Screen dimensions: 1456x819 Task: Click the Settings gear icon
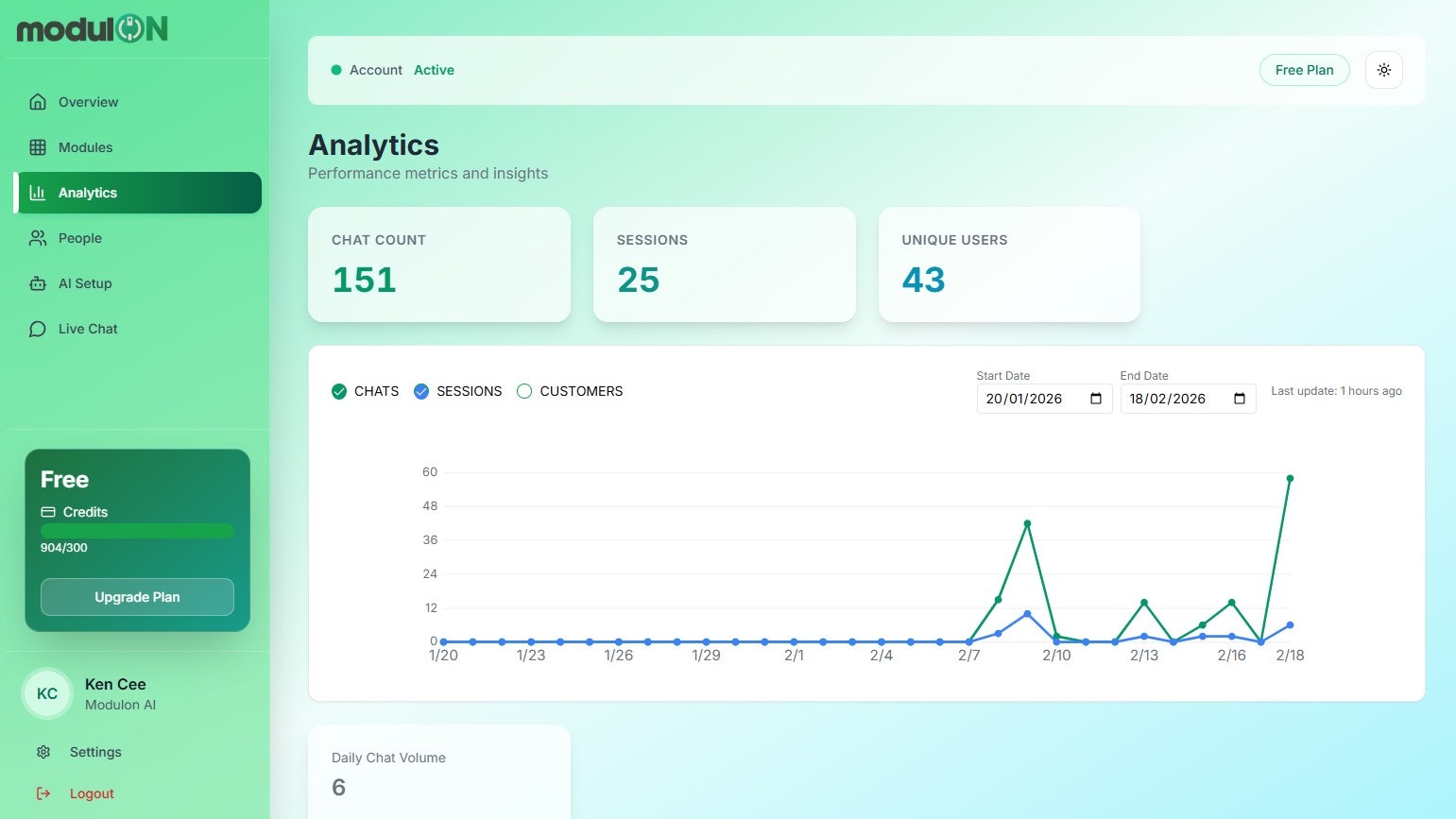(43, 752)
